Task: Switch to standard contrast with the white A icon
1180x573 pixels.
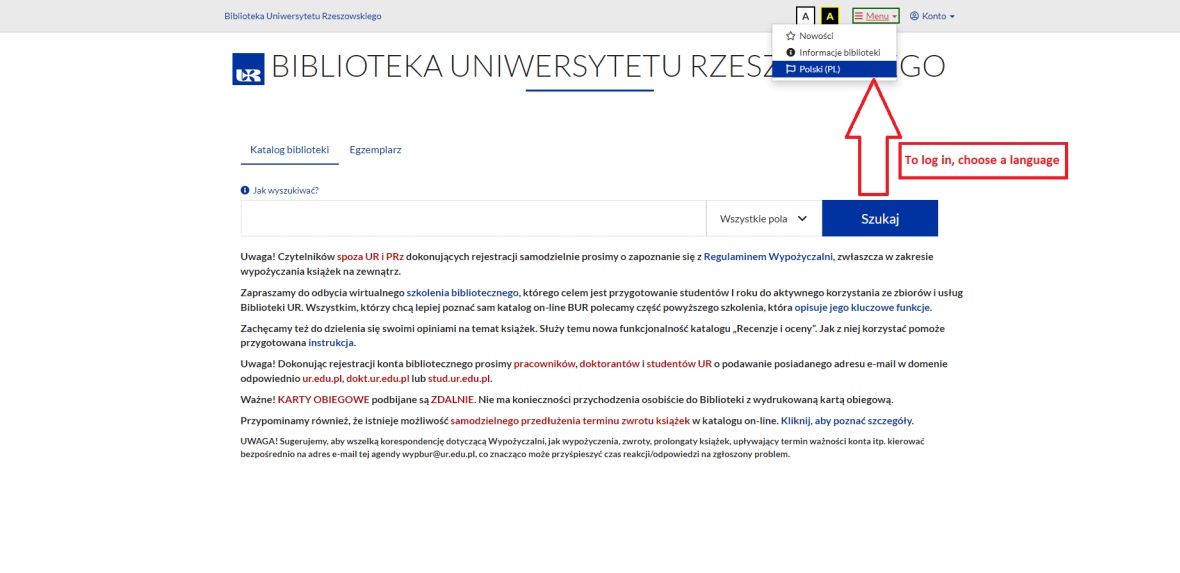Action: click(805, 16)
